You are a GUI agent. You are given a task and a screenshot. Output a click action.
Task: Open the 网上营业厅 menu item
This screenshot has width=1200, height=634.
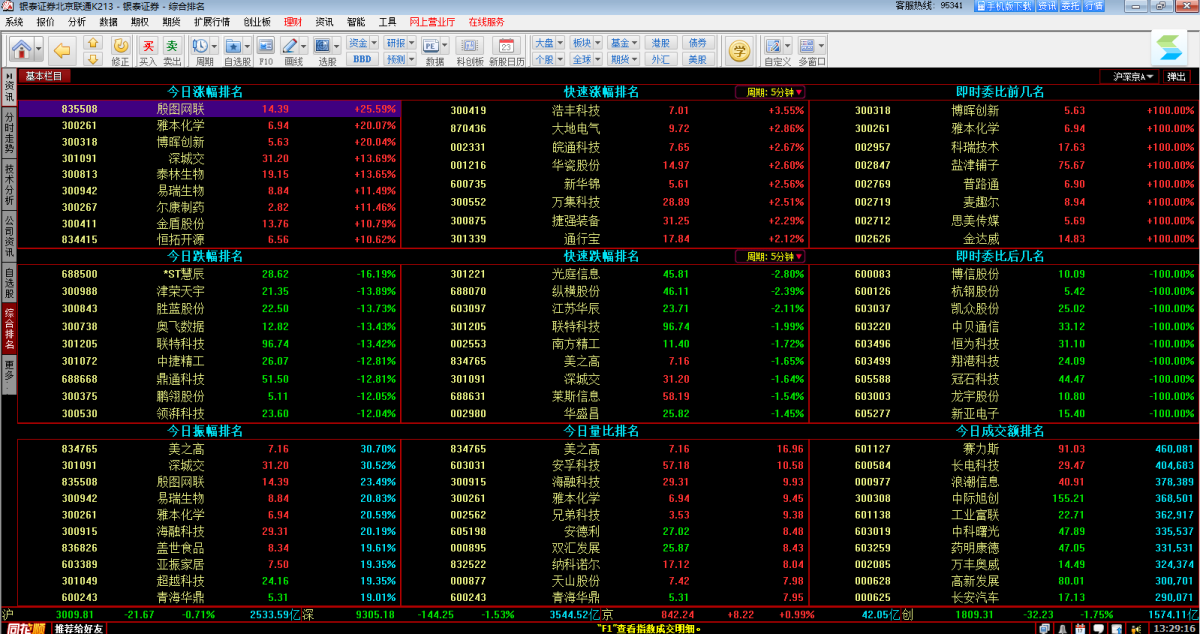point(432,21)
